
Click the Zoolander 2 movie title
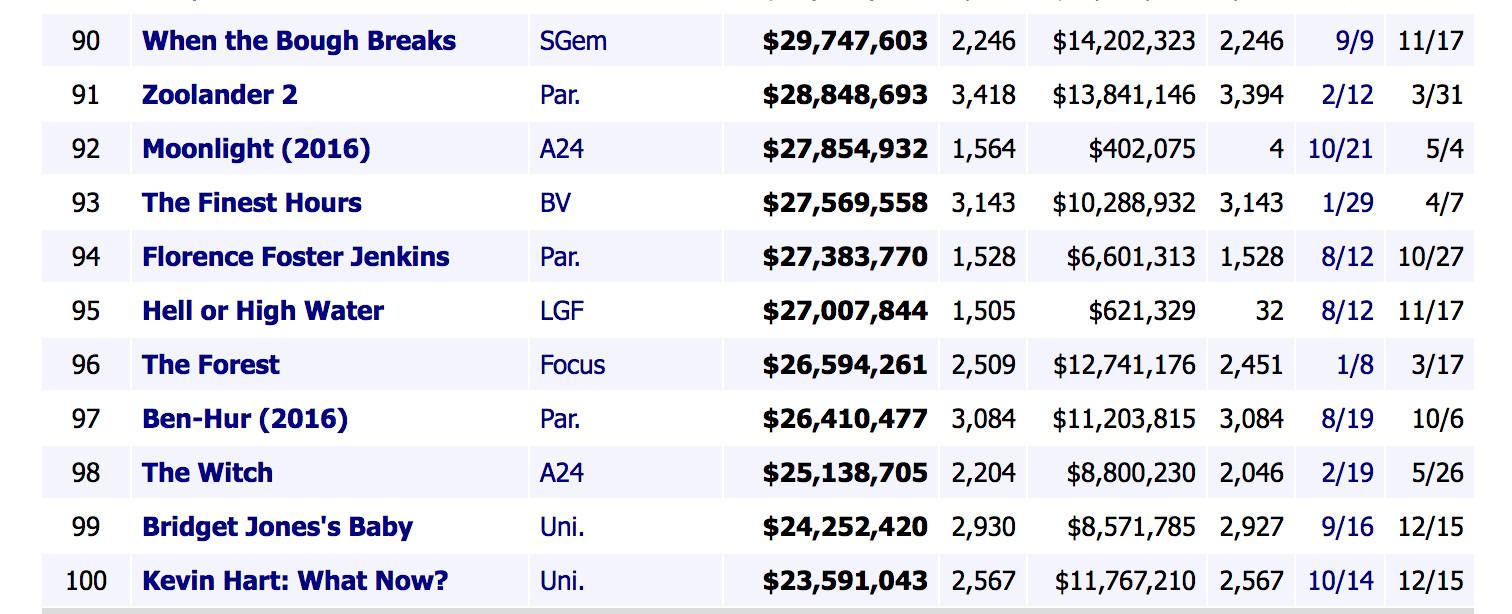click(x=219, y=95)
